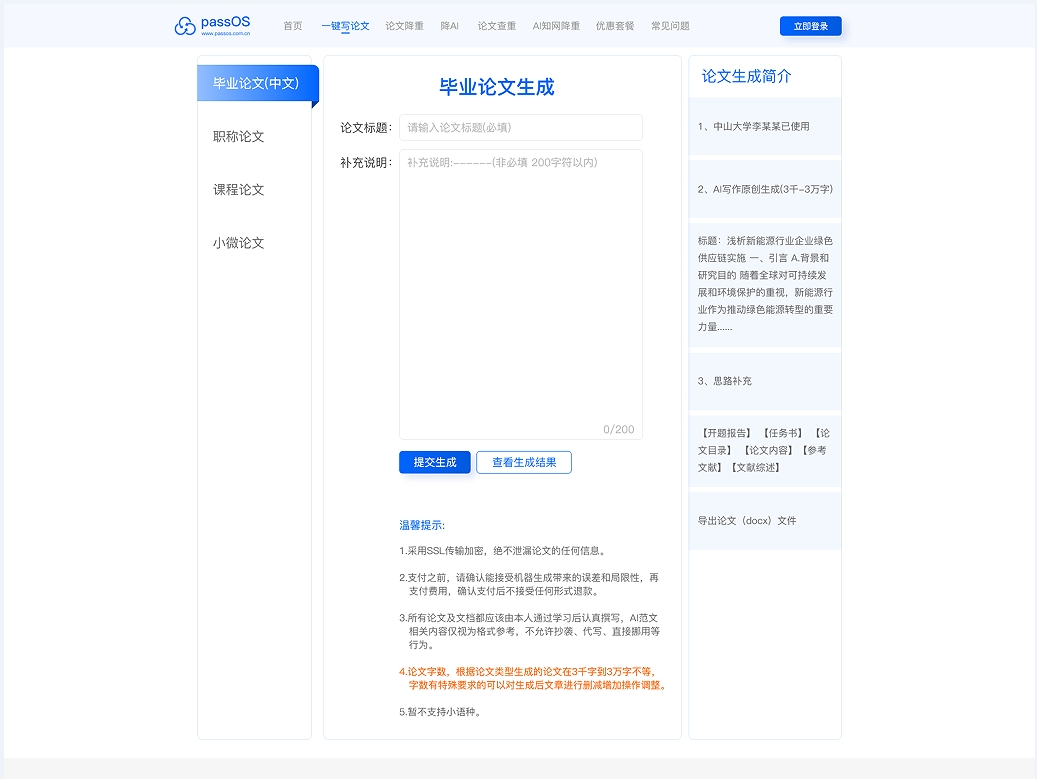
Task: Open the 论文查重 page from the navbar
Action: [x=496, y=26]
